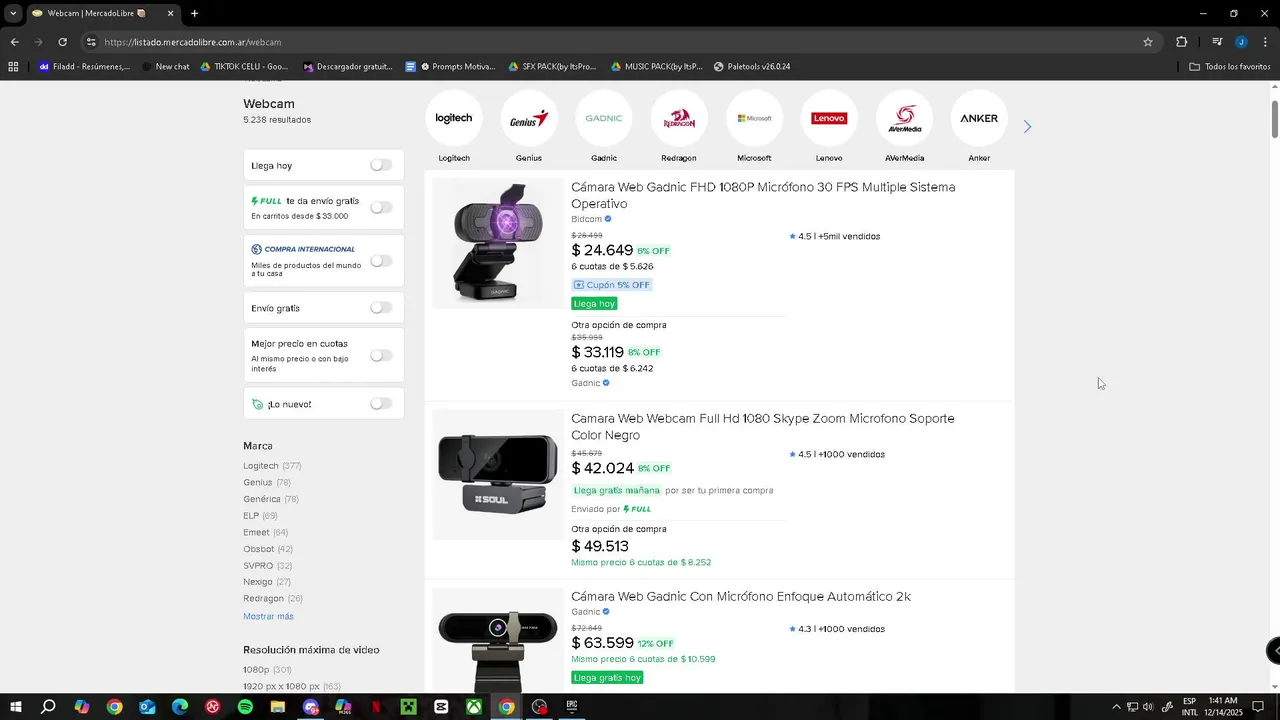The width and height of the screenshot is (1280, 720).
Task: Open the SFX PACK bookmark
Action: point(551,67)
